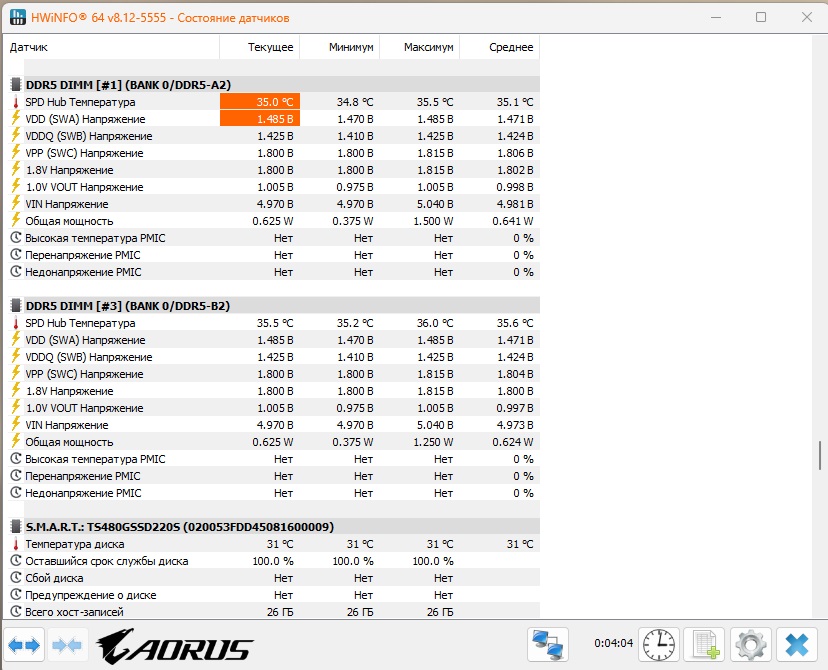Viewport: 828px width, 670px height.
Task: Click DIMM #3 maximum temperature 36.0 °C
Action: [435, 323]
